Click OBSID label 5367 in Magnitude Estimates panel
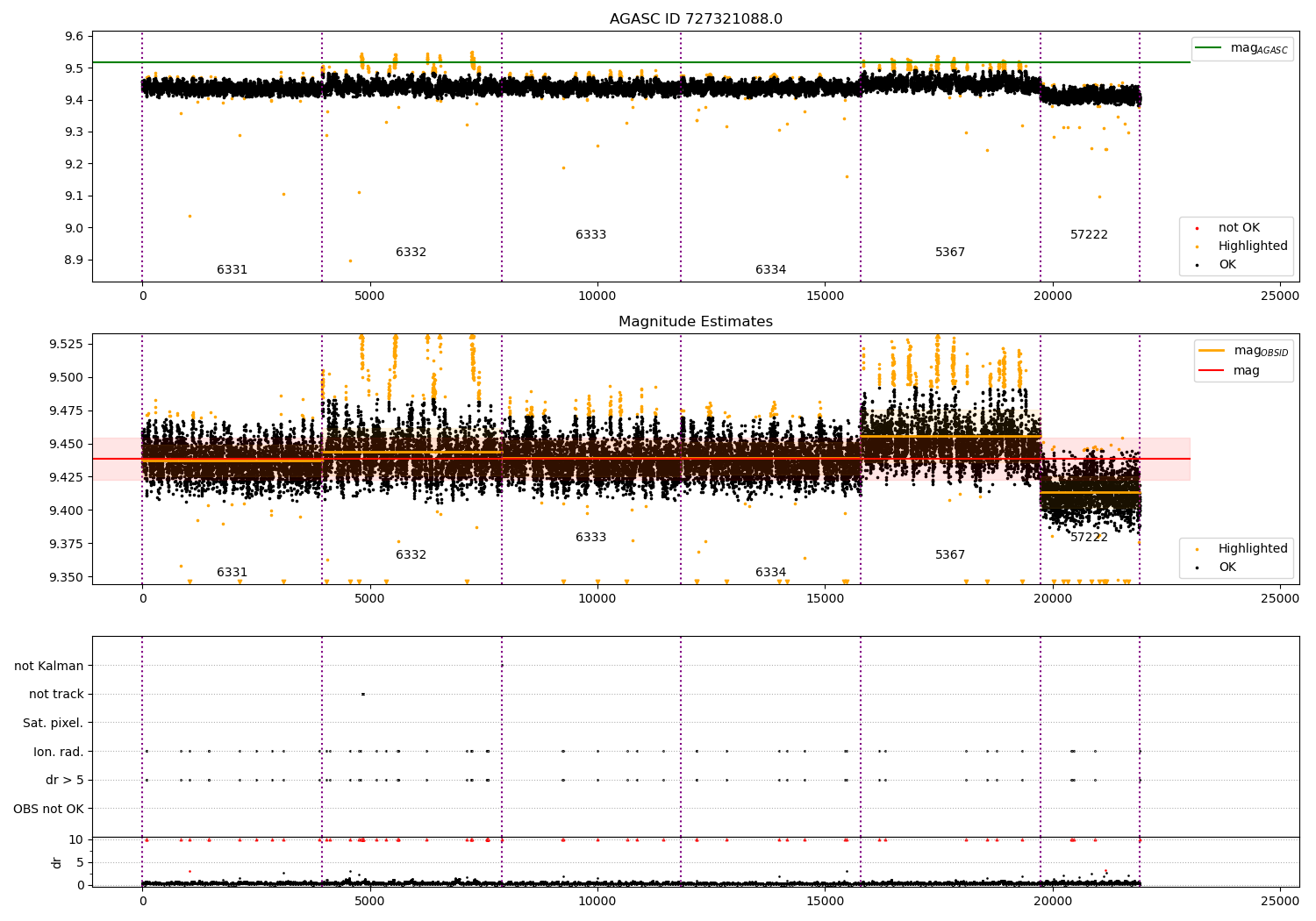Screen dimensions: 1316x921 [x=950, y=555]
